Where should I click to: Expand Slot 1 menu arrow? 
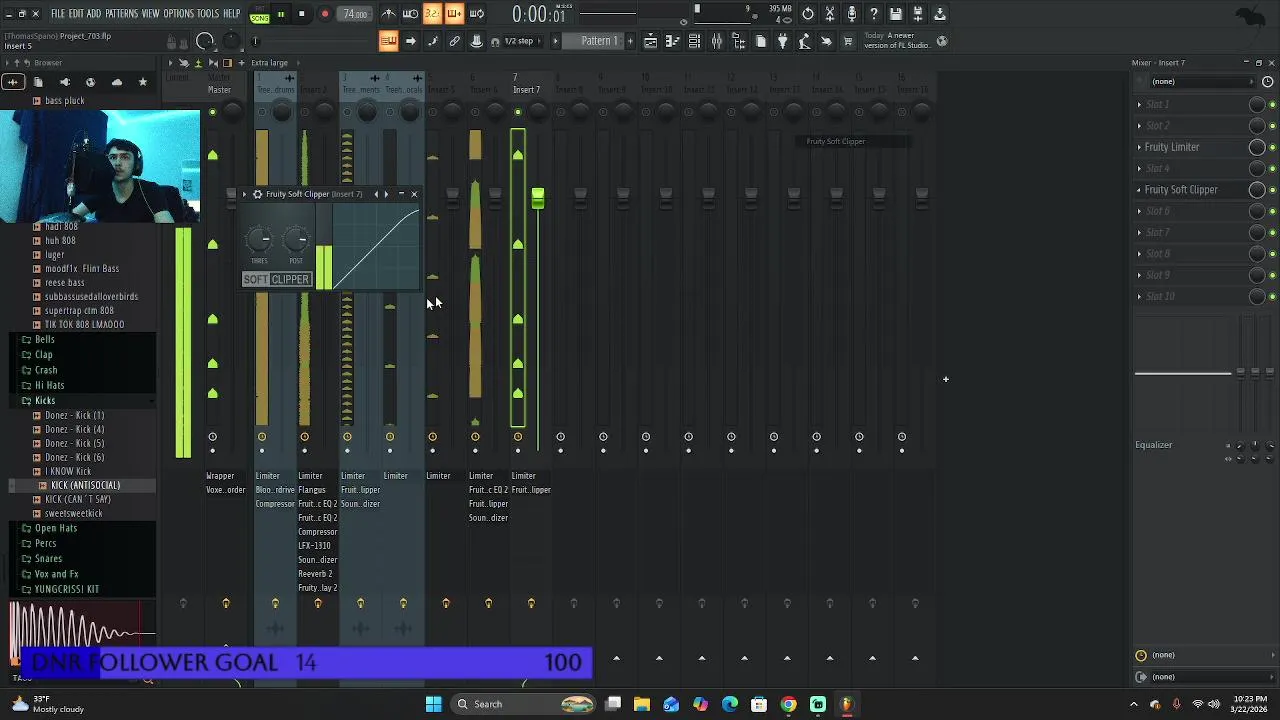1139,104
